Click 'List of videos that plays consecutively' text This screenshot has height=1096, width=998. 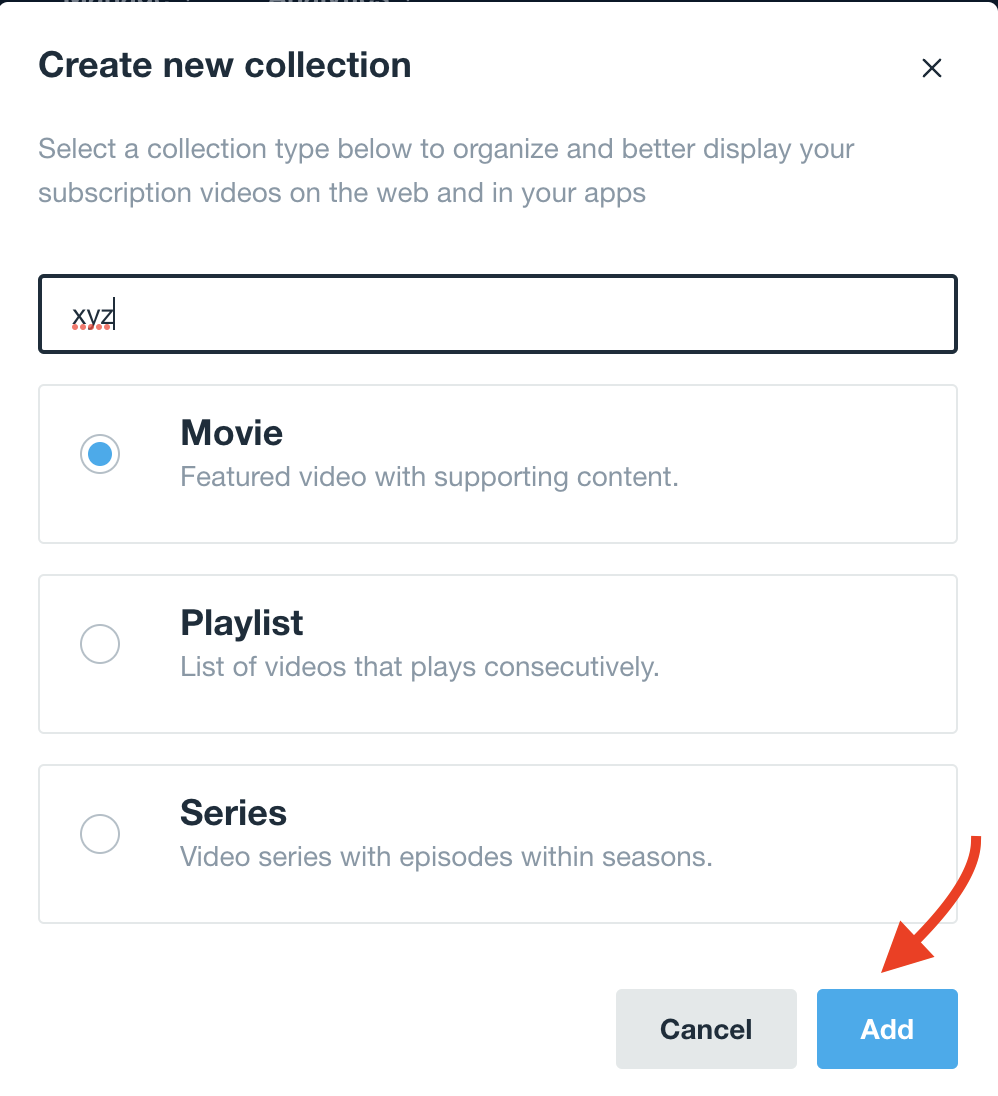(419, 667)
